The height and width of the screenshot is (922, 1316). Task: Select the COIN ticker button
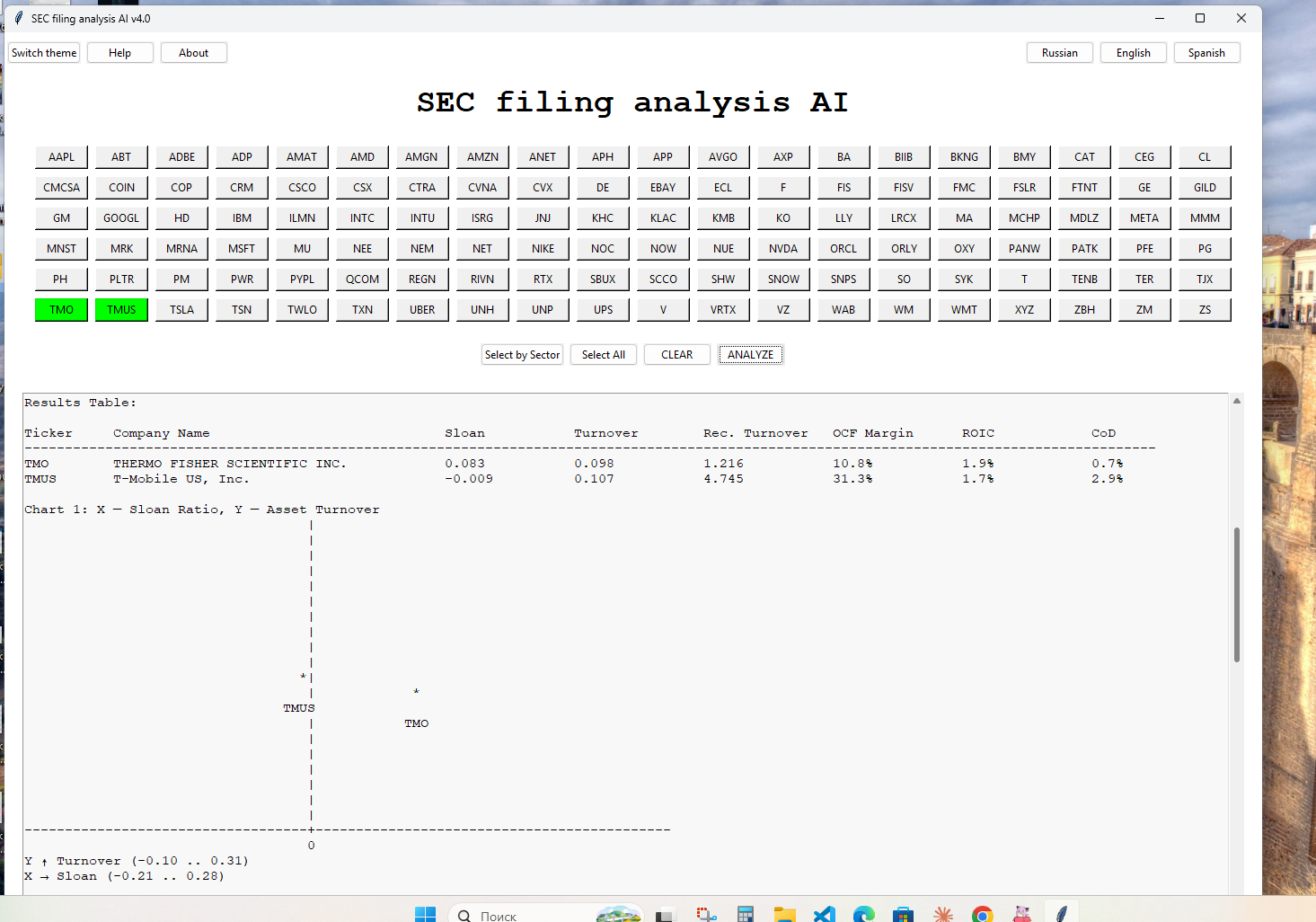[121, 188]
